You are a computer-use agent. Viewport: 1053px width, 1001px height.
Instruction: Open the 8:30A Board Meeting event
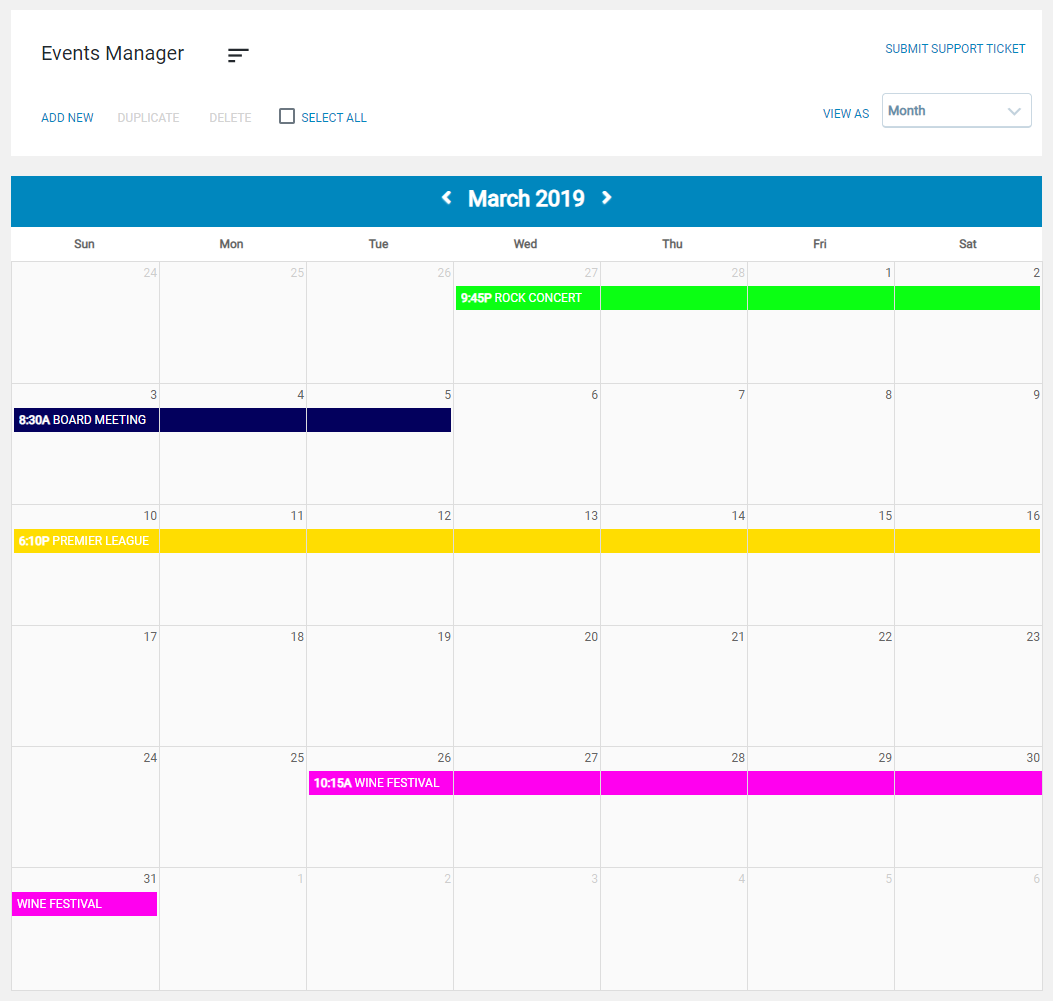pyautogui.click(x=232, y=420)
